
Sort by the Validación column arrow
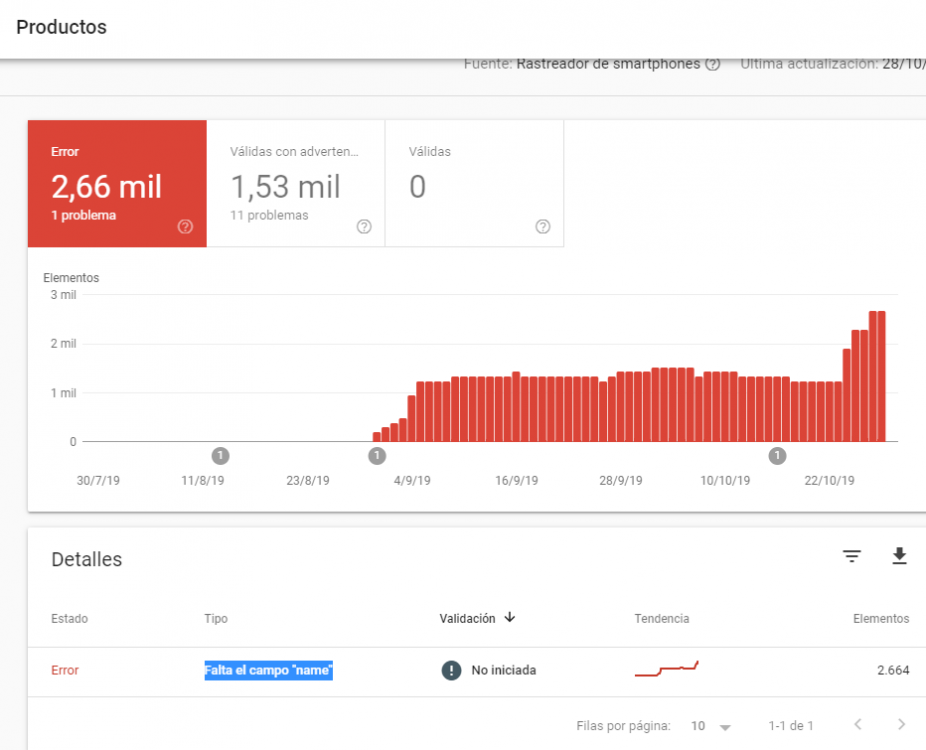(x=510, y=618)
